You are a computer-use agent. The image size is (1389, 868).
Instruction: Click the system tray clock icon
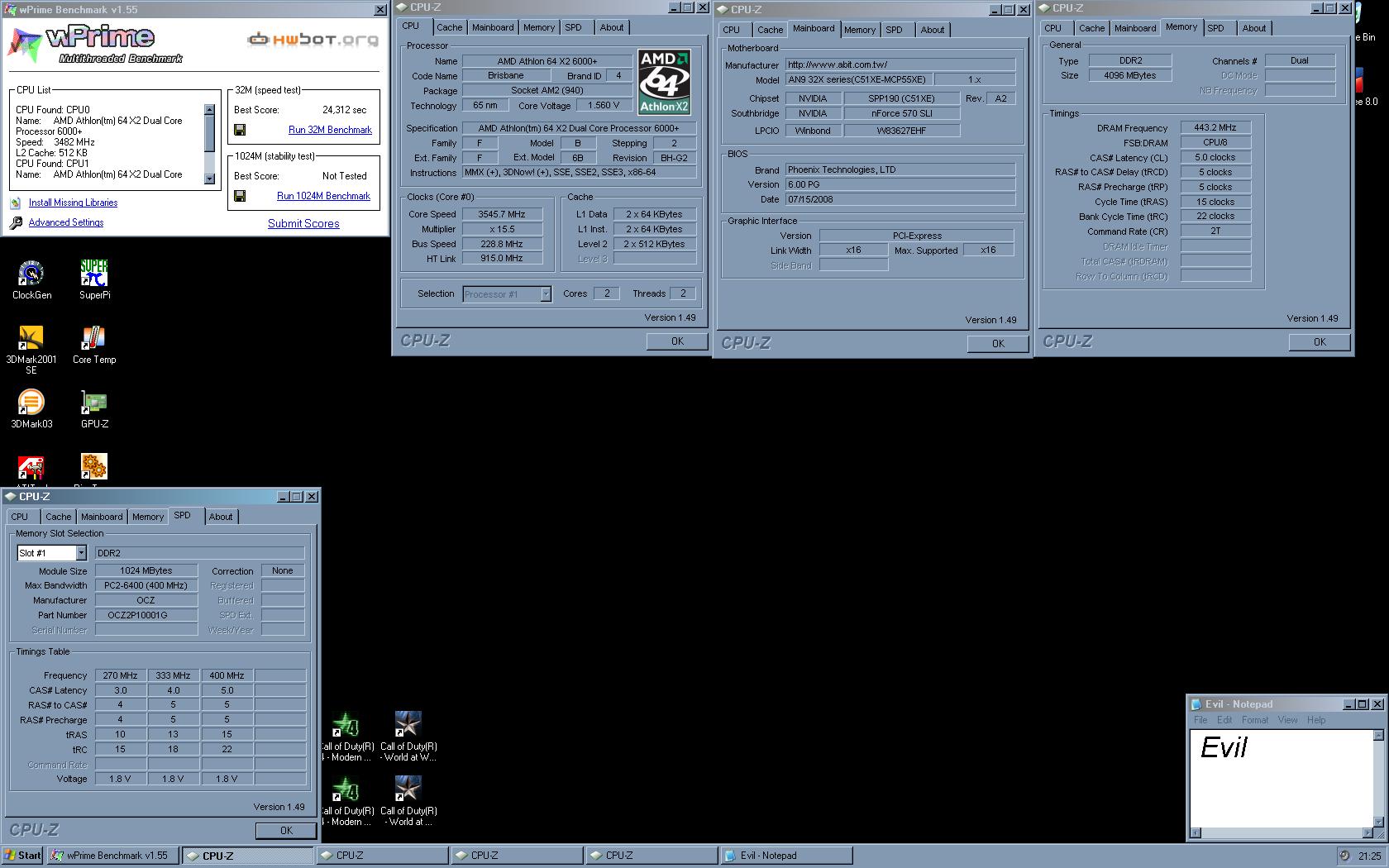coord(1345,856)
